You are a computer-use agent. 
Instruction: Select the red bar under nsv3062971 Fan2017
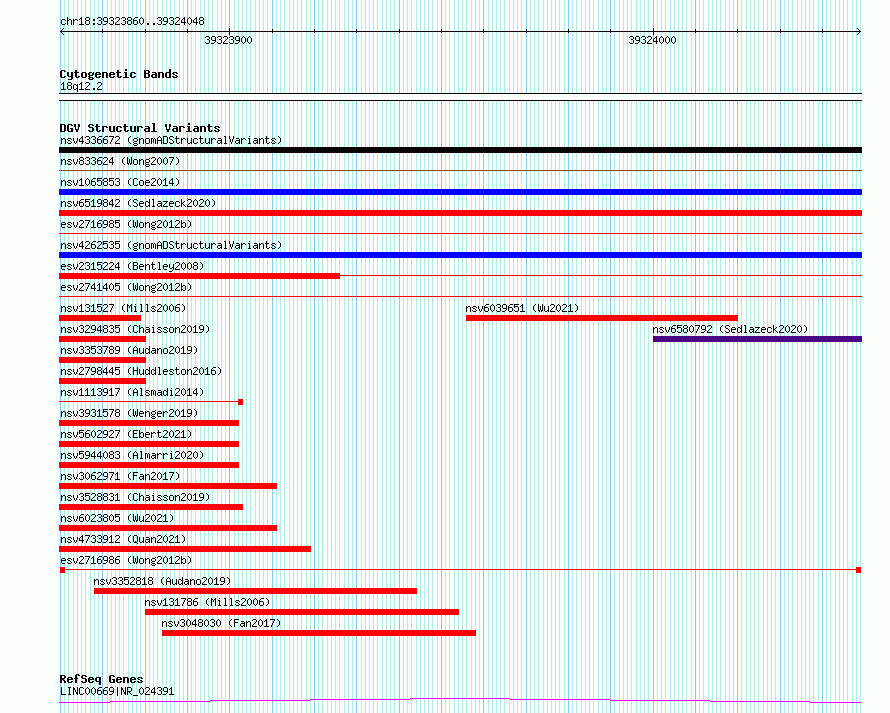(x=168, y=486)
